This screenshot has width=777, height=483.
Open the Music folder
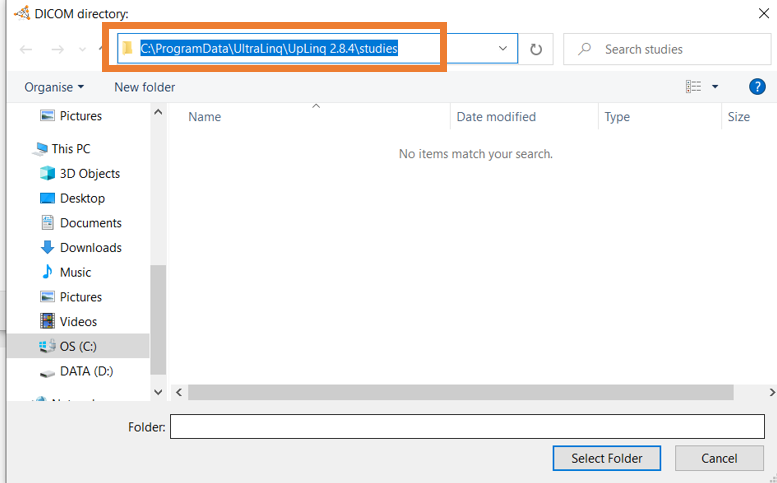(x=66, y=272)
